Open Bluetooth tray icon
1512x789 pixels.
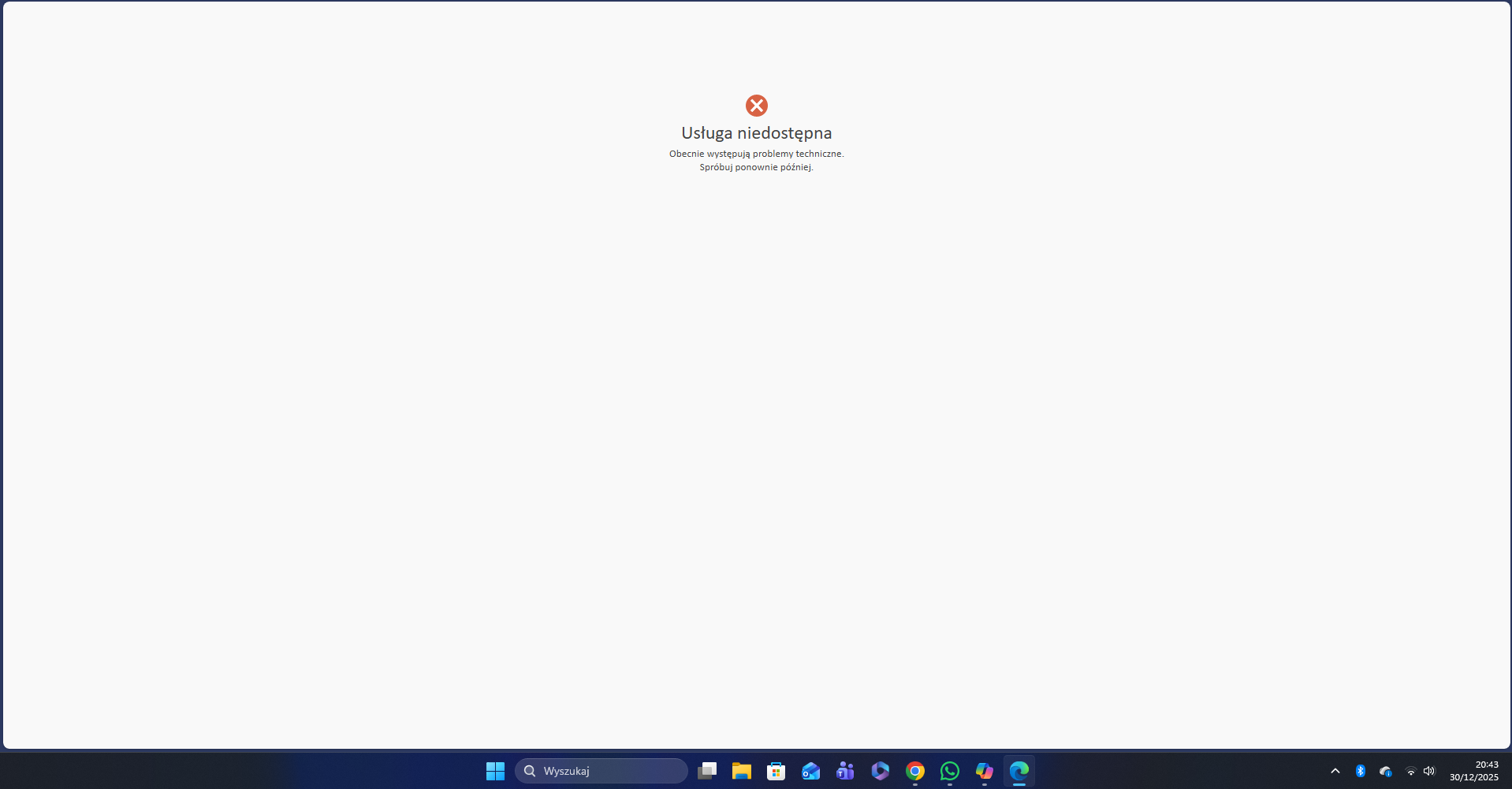pyautogui.click(x=1361, y=771)
